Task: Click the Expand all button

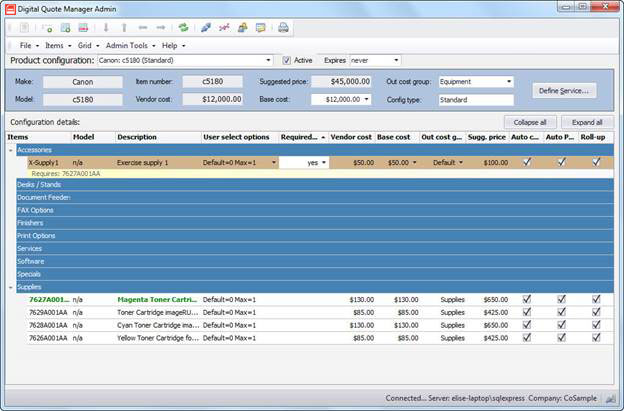Action: pos(586,121)
